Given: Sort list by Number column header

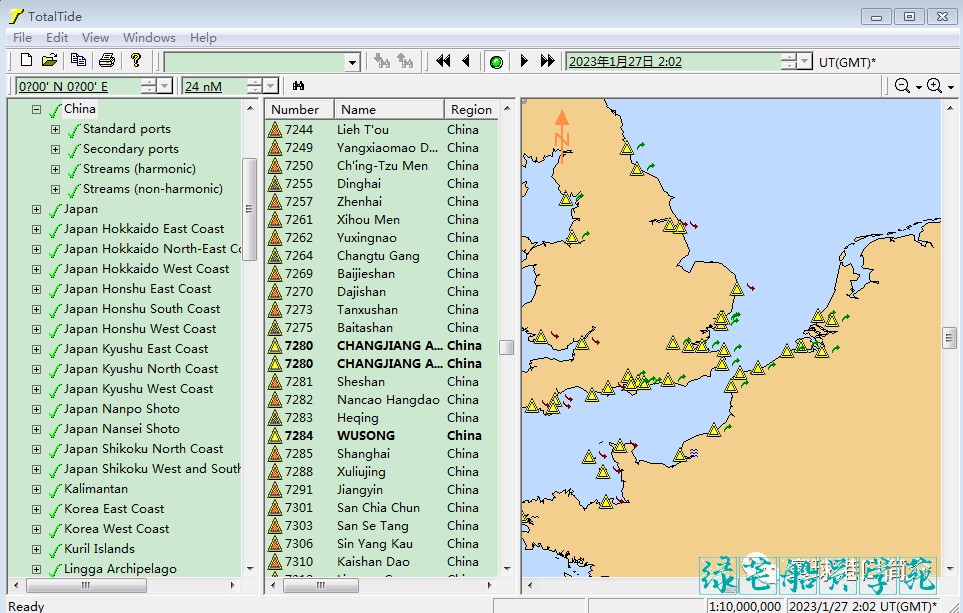Looking at the screenshot, I should click(300, 109).
